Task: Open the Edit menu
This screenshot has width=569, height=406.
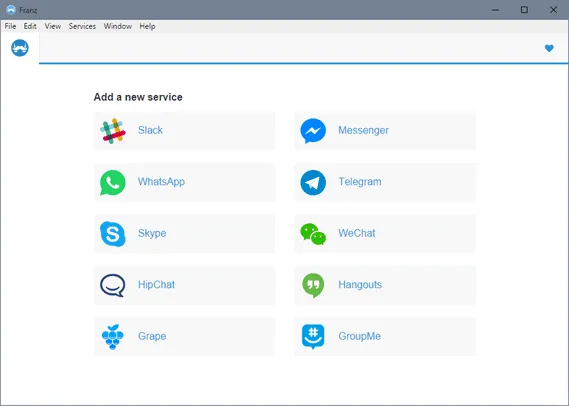Action: click(x=30, y=26)
